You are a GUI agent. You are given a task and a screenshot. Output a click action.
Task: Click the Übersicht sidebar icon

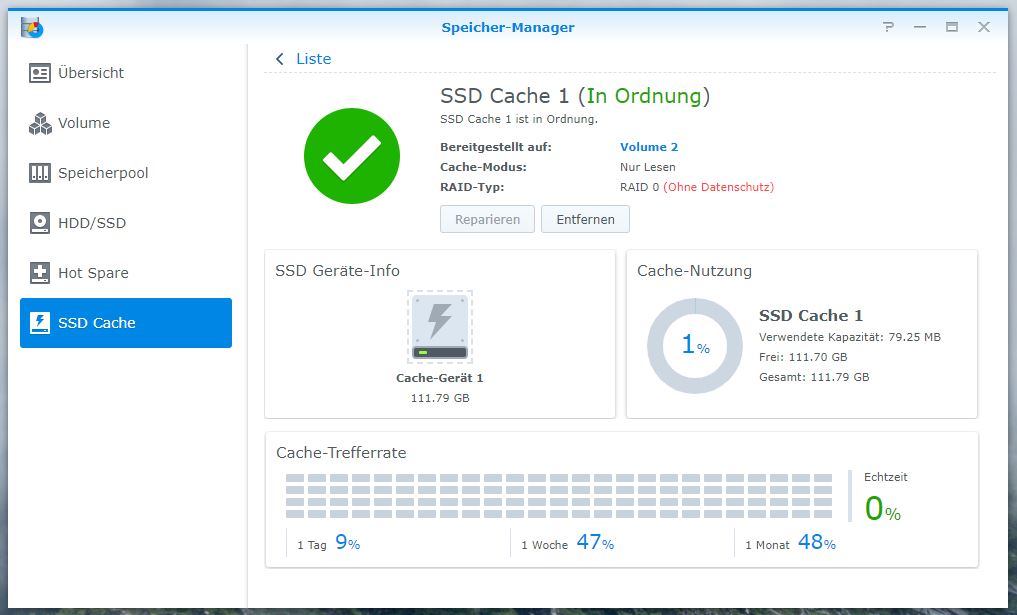(x=40, y=73)
